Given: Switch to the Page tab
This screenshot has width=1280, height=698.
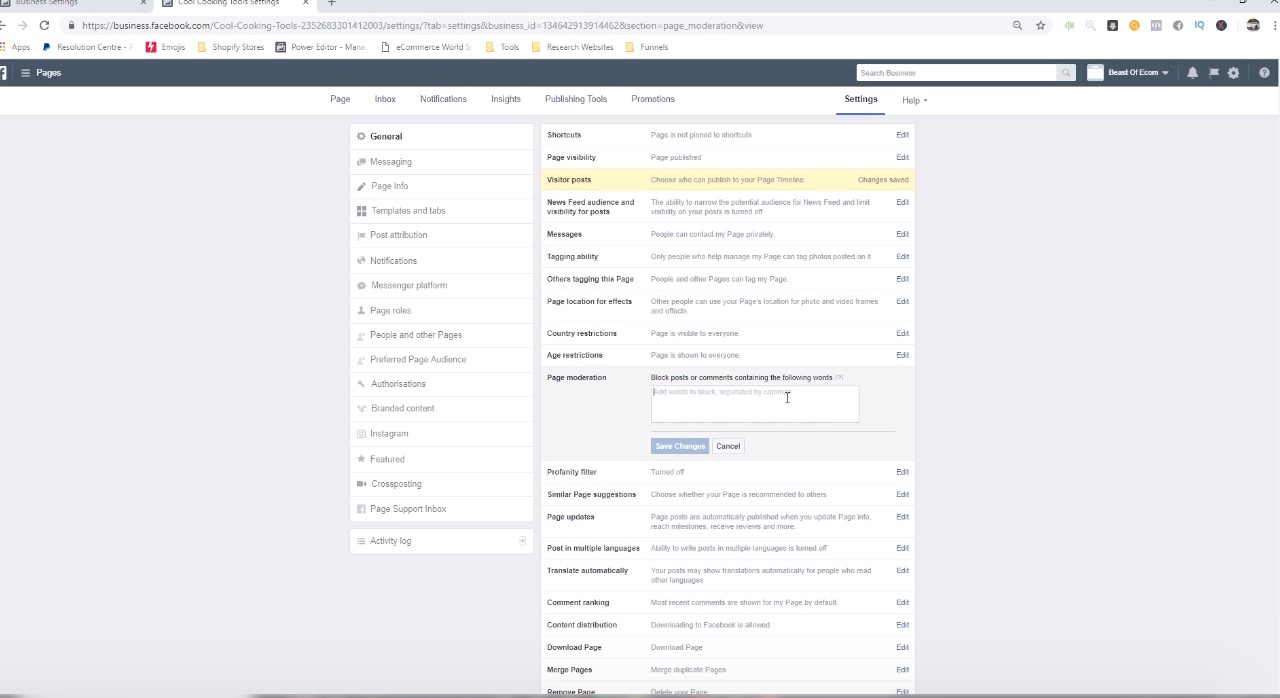Looking at the screenshot, I should pos(340,99).
